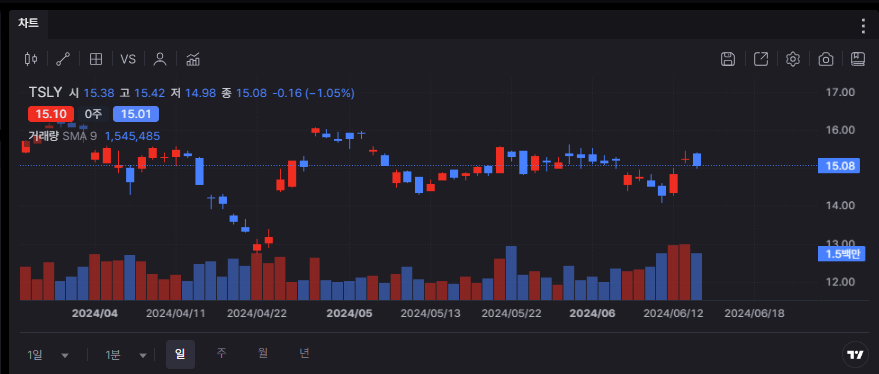Click the 2024/05 date axis label

pos(349,313)
